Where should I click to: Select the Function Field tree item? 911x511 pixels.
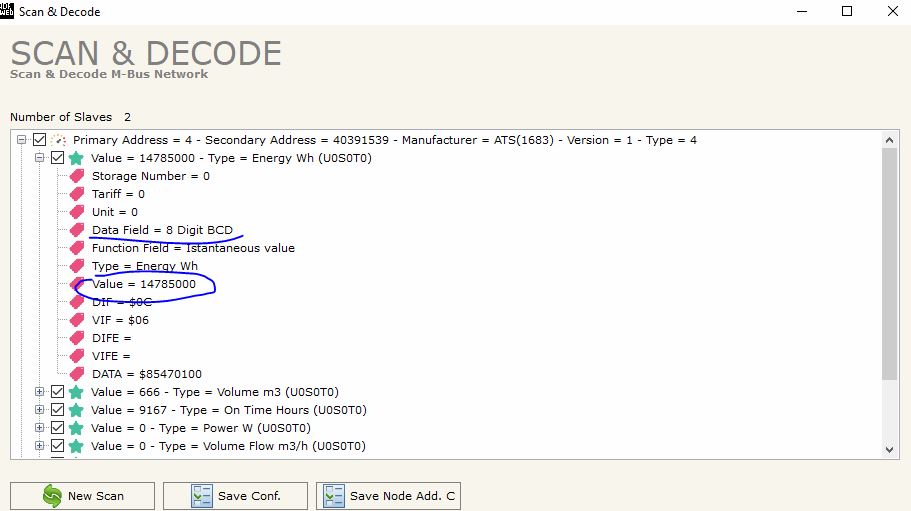(193, 248)
